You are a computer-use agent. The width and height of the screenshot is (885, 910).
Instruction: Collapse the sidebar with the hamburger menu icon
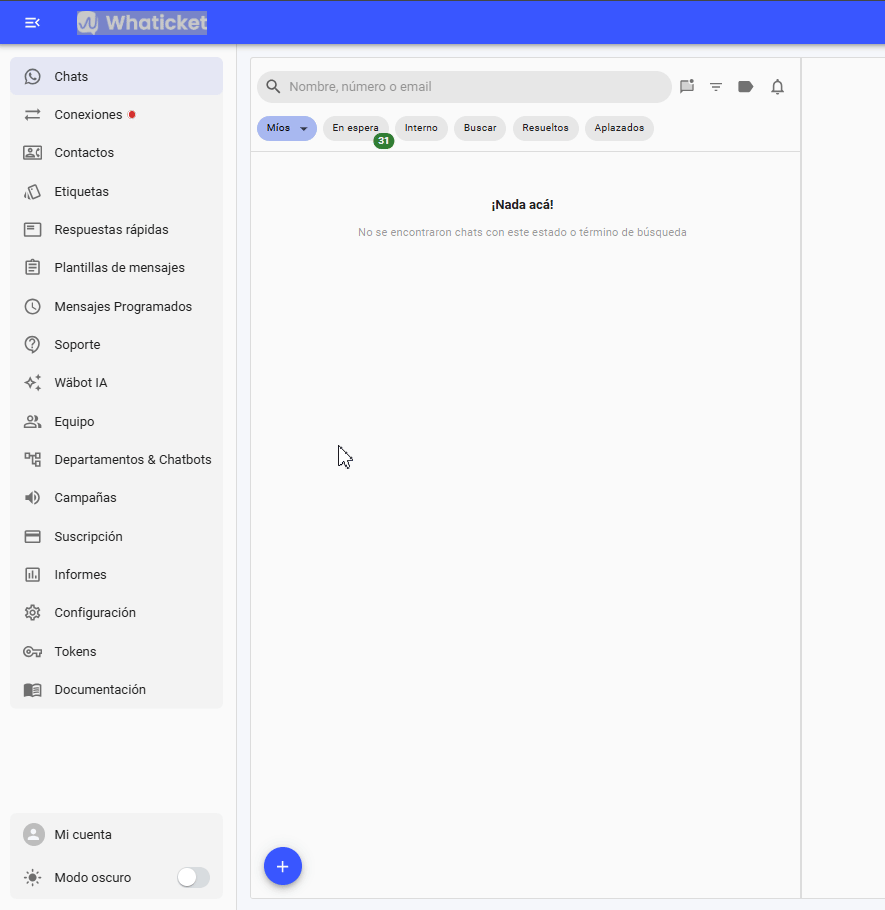(32, 23)
